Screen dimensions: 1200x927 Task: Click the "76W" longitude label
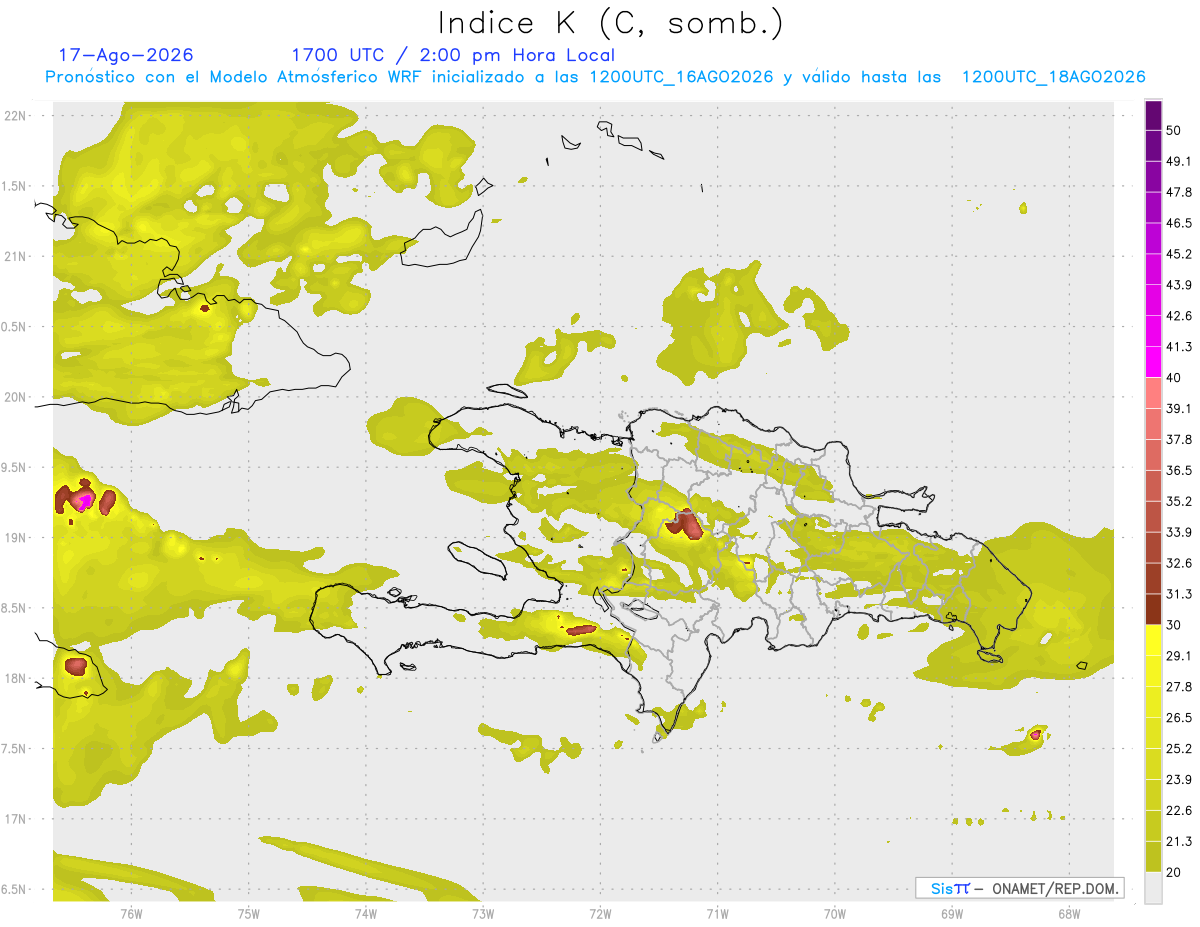click(x=131, y=913)
